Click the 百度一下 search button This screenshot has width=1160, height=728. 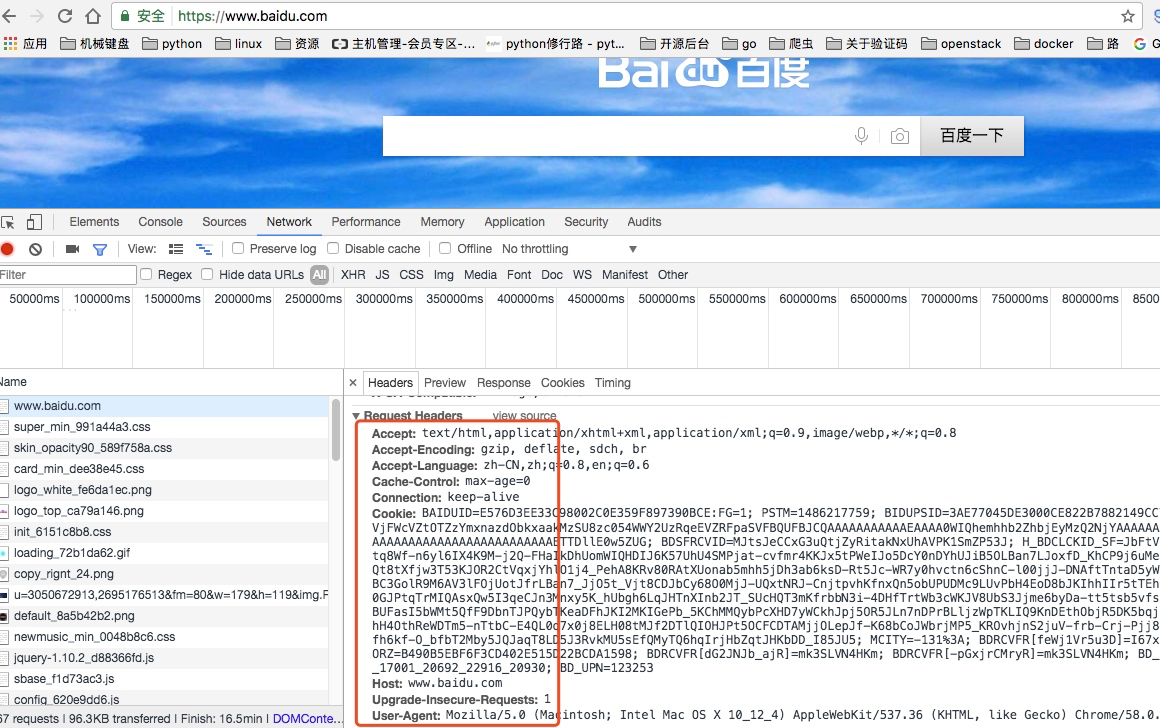(x=972, y=136)
